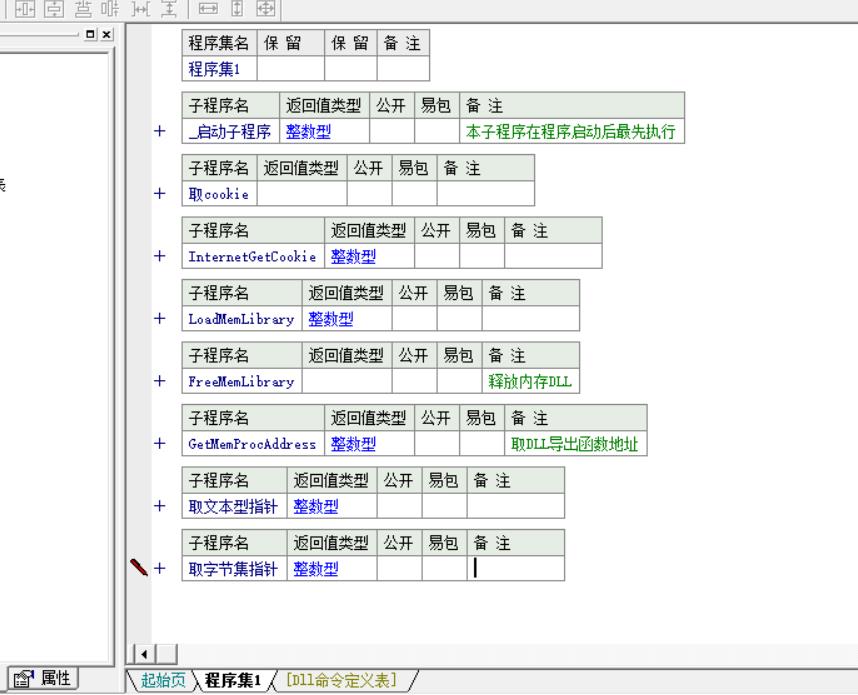Click the properties icon in the 属性 tab
This screenshot has width=858, height=695.
click(x=24, y=679)
